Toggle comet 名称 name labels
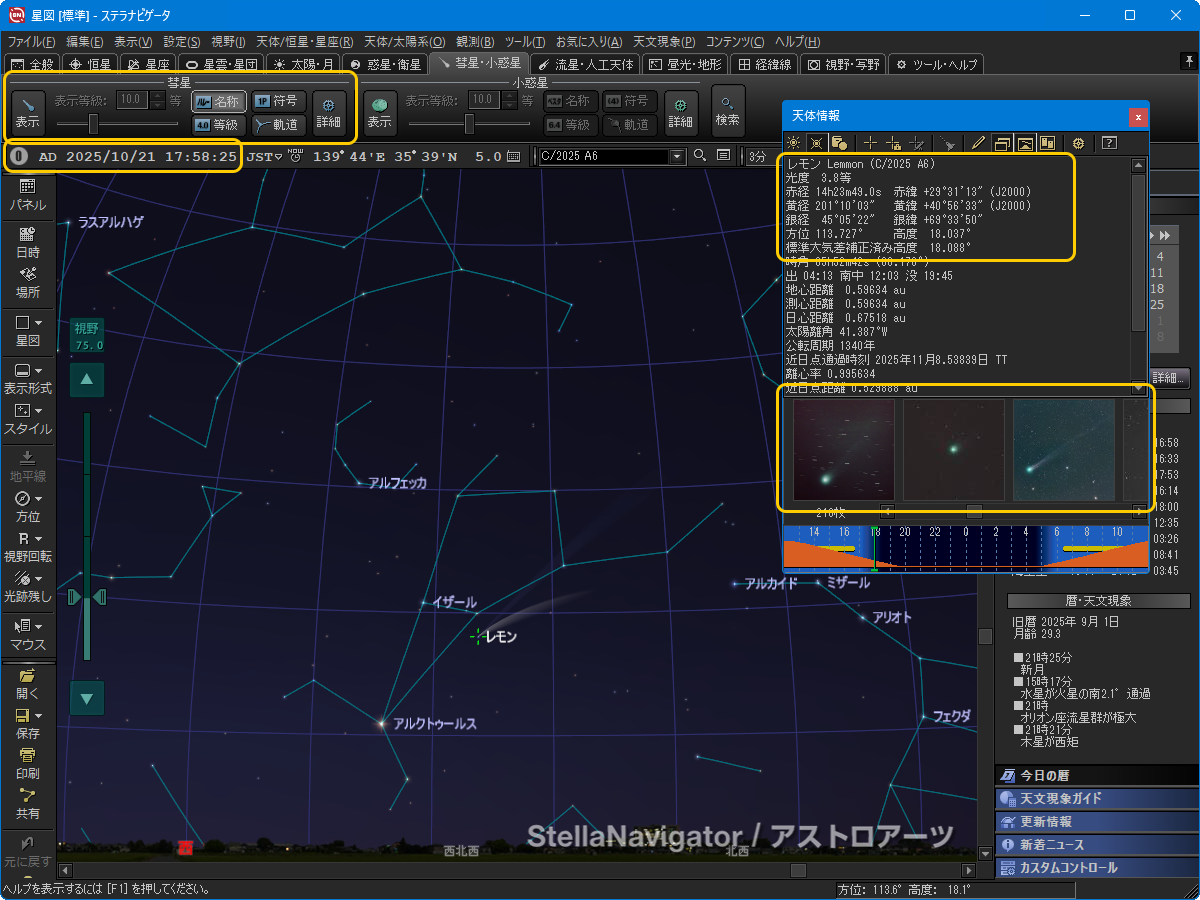 [x=218, y=101]
